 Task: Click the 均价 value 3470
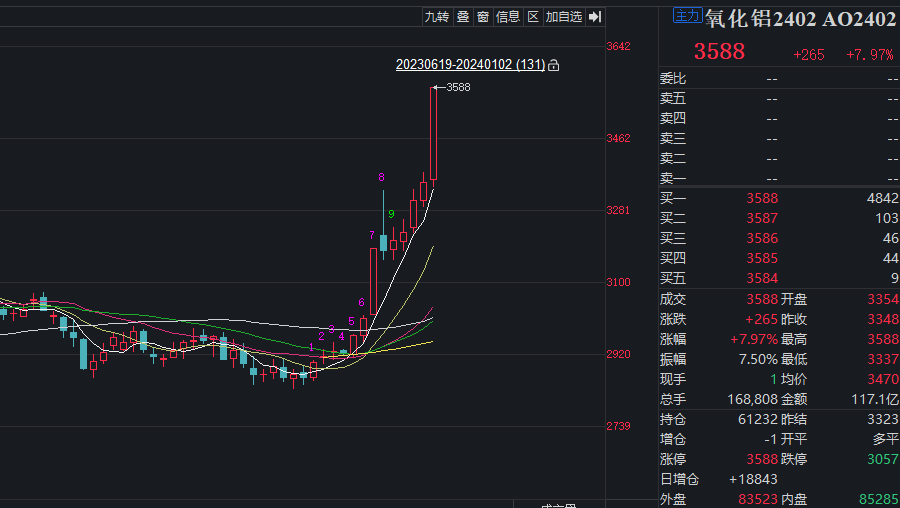click(883, 379)
